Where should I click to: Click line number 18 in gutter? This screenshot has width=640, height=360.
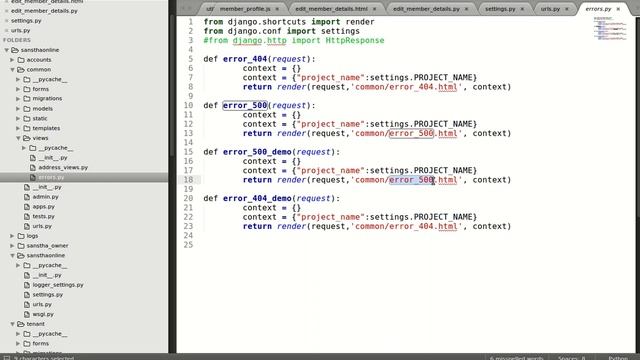coord(188,180)
